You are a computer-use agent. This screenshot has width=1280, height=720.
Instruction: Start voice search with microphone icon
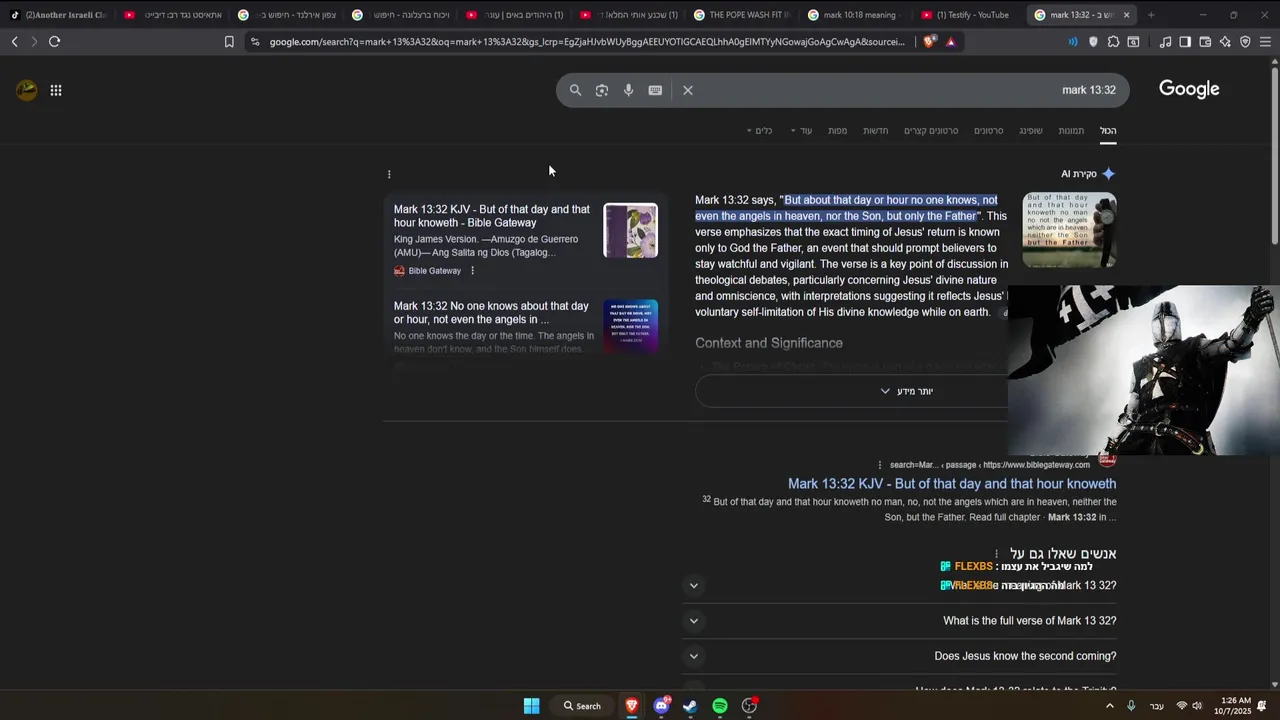coord(628,90)
